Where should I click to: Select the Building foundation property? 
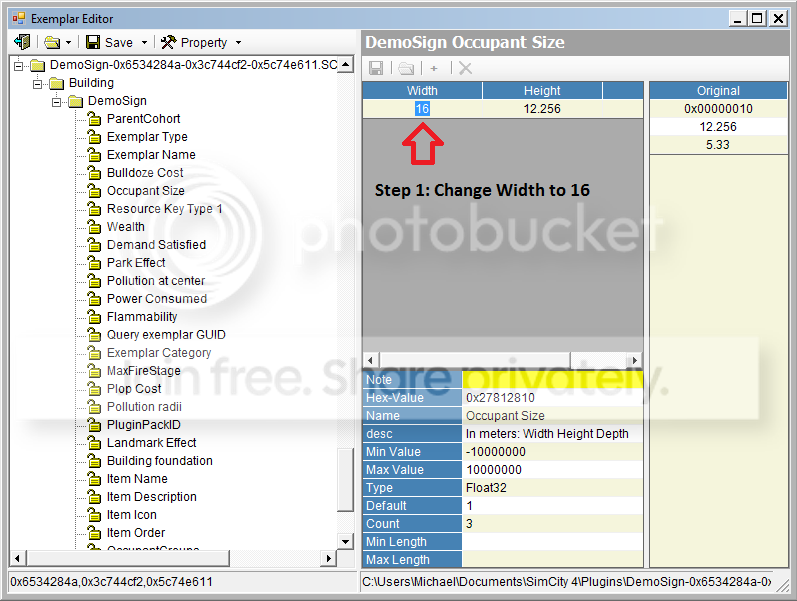point(160,461)
